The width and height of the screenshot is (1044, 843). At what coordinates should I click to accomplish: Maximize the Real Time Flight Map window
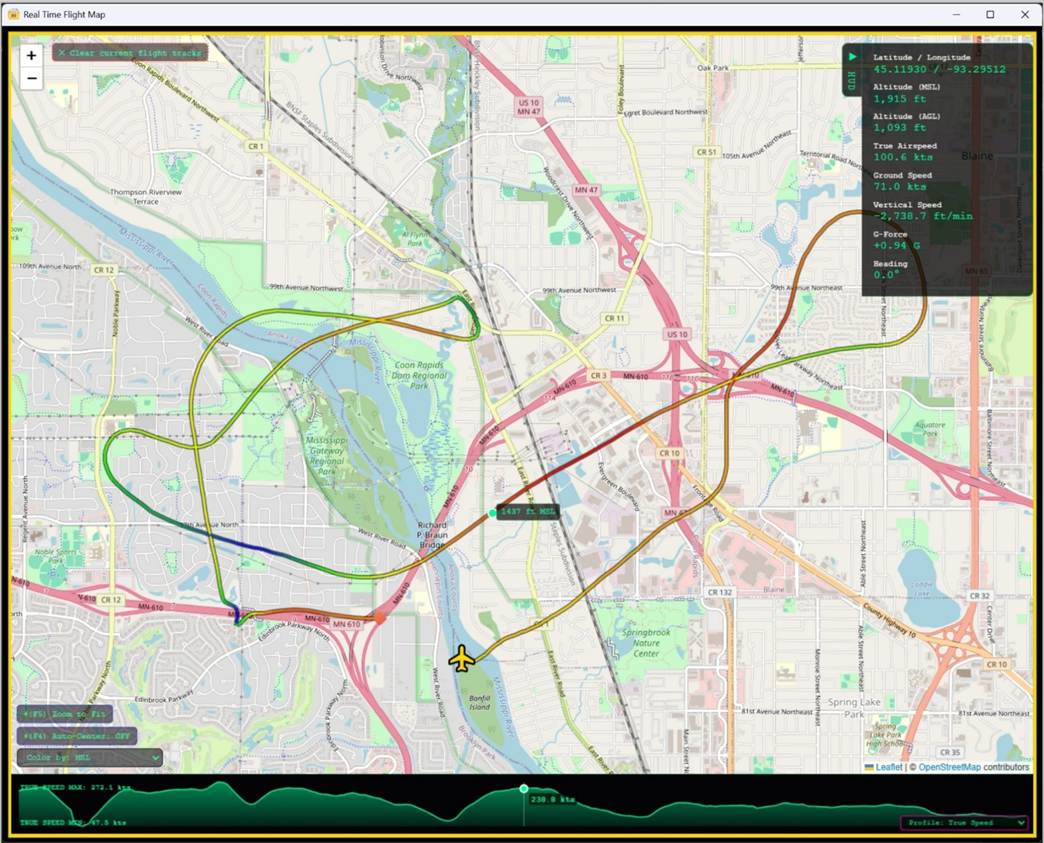[x=990, y=14]
